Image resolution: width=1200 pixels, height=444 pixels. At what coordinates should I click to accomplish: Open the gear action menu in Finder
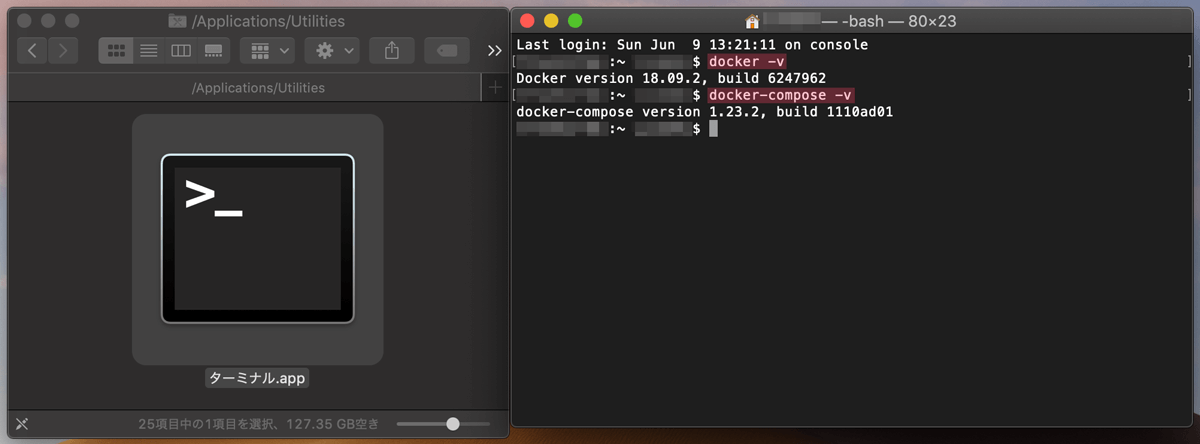[334, 50]
